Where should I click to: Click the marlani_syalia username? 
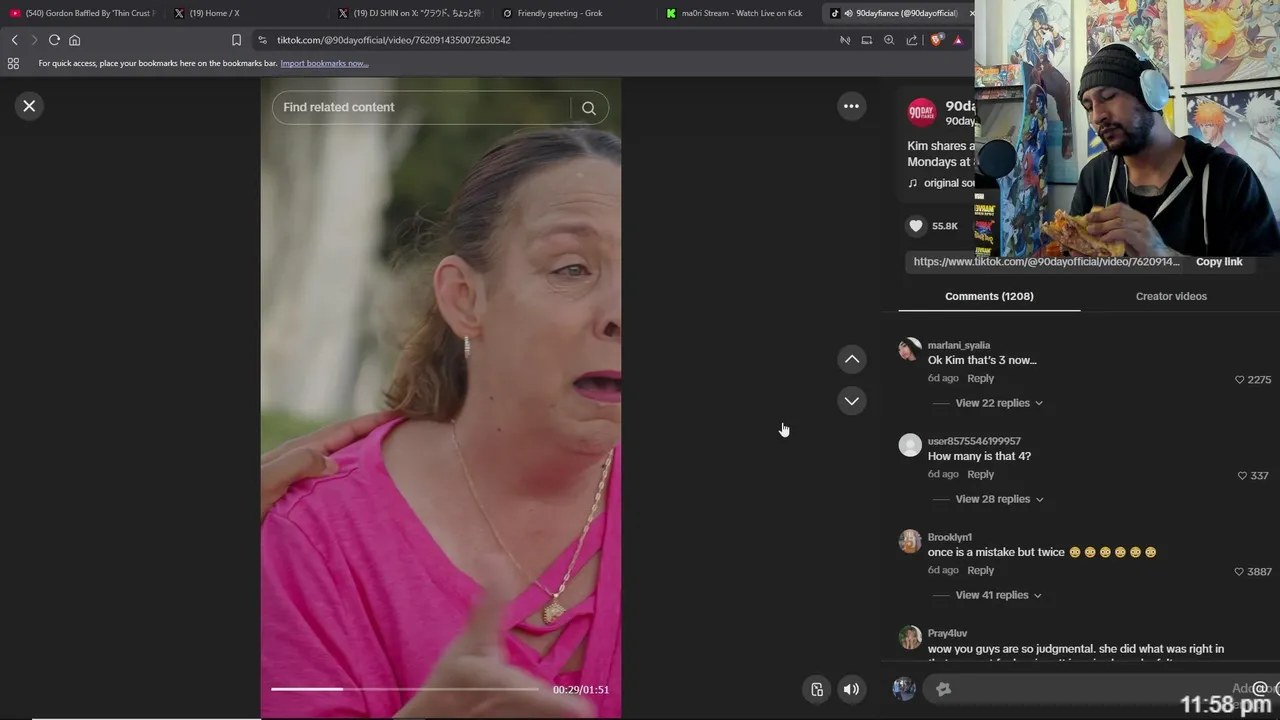click(959, 345)
